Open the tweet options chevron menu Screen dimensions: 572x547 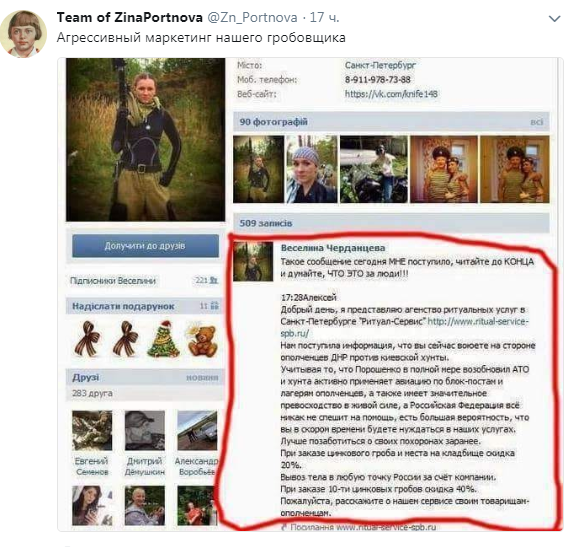point(554,18)
